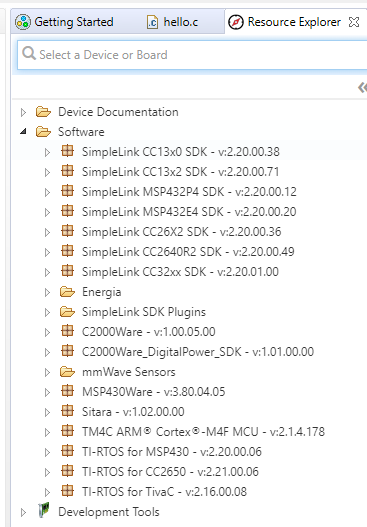This screenshot has width=367, height=527.
Task: Expand the C2000Ware tree arrow
Action: (x=47, y=332)
